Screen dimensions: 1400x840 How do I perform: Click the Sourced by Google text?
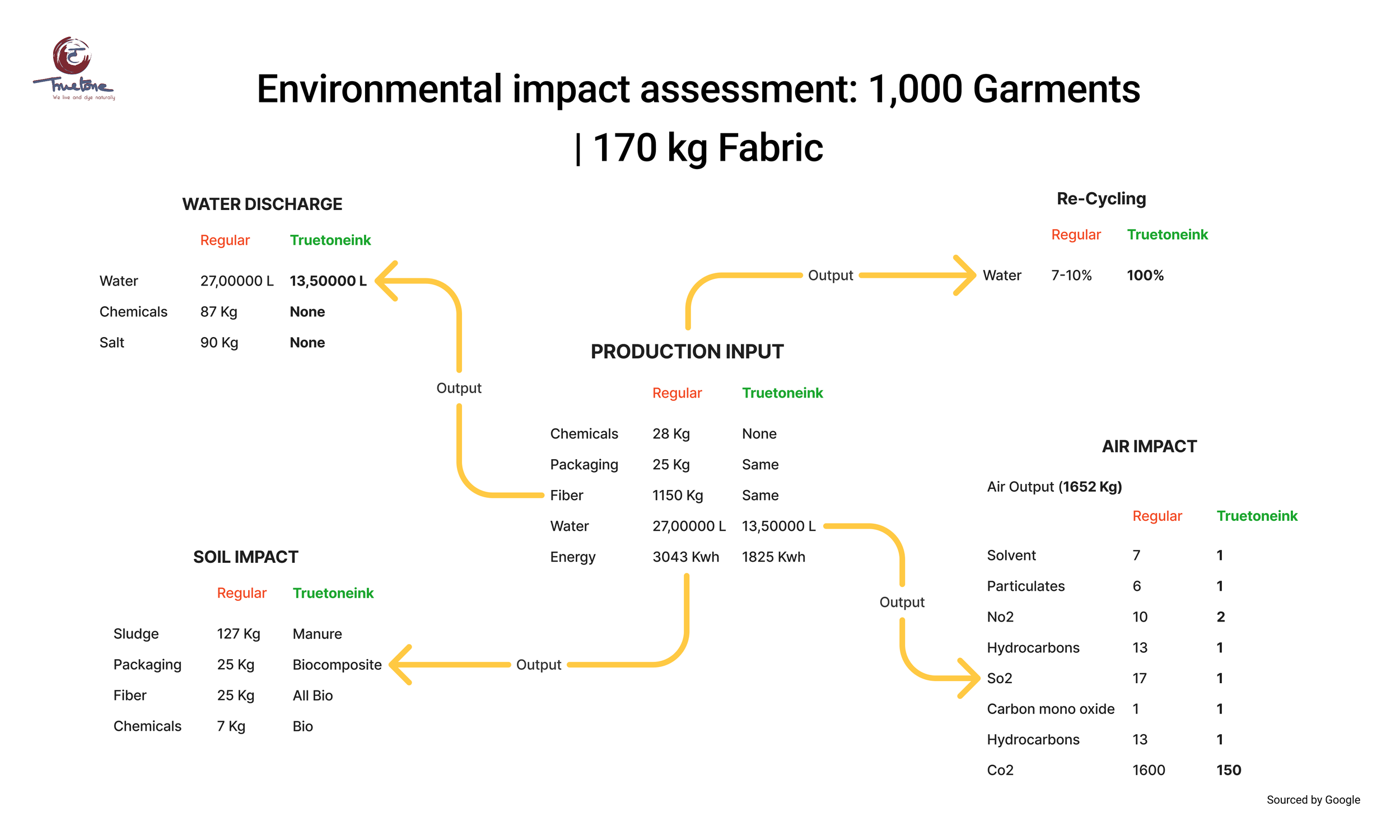[x=1313, y=799]
